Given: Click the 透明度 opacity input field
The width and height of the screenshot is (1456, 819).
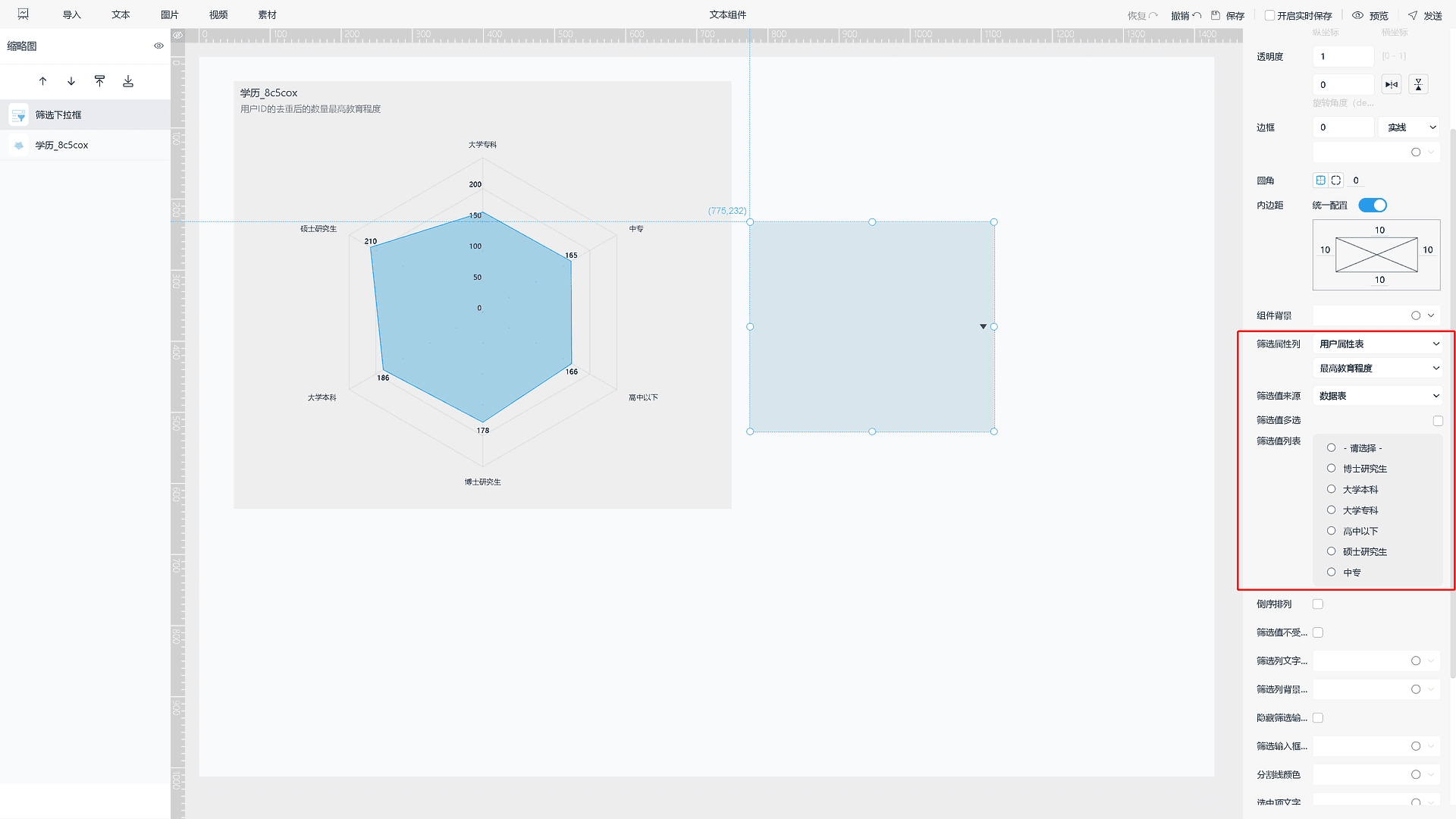Looking at the screenshot, I should (1344, 56).
